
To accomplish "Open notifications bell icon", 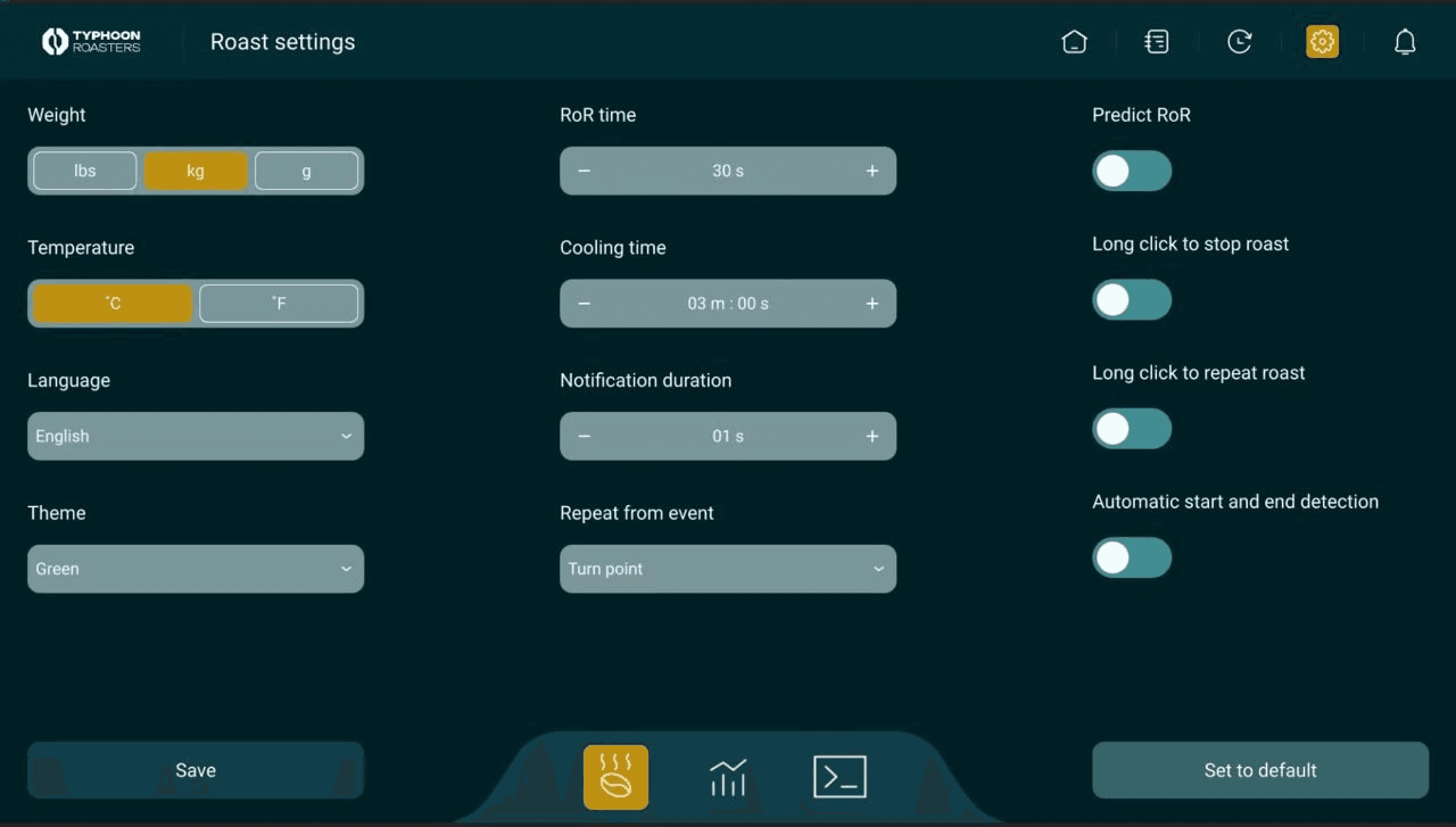I will click(x=1404, y=42).
